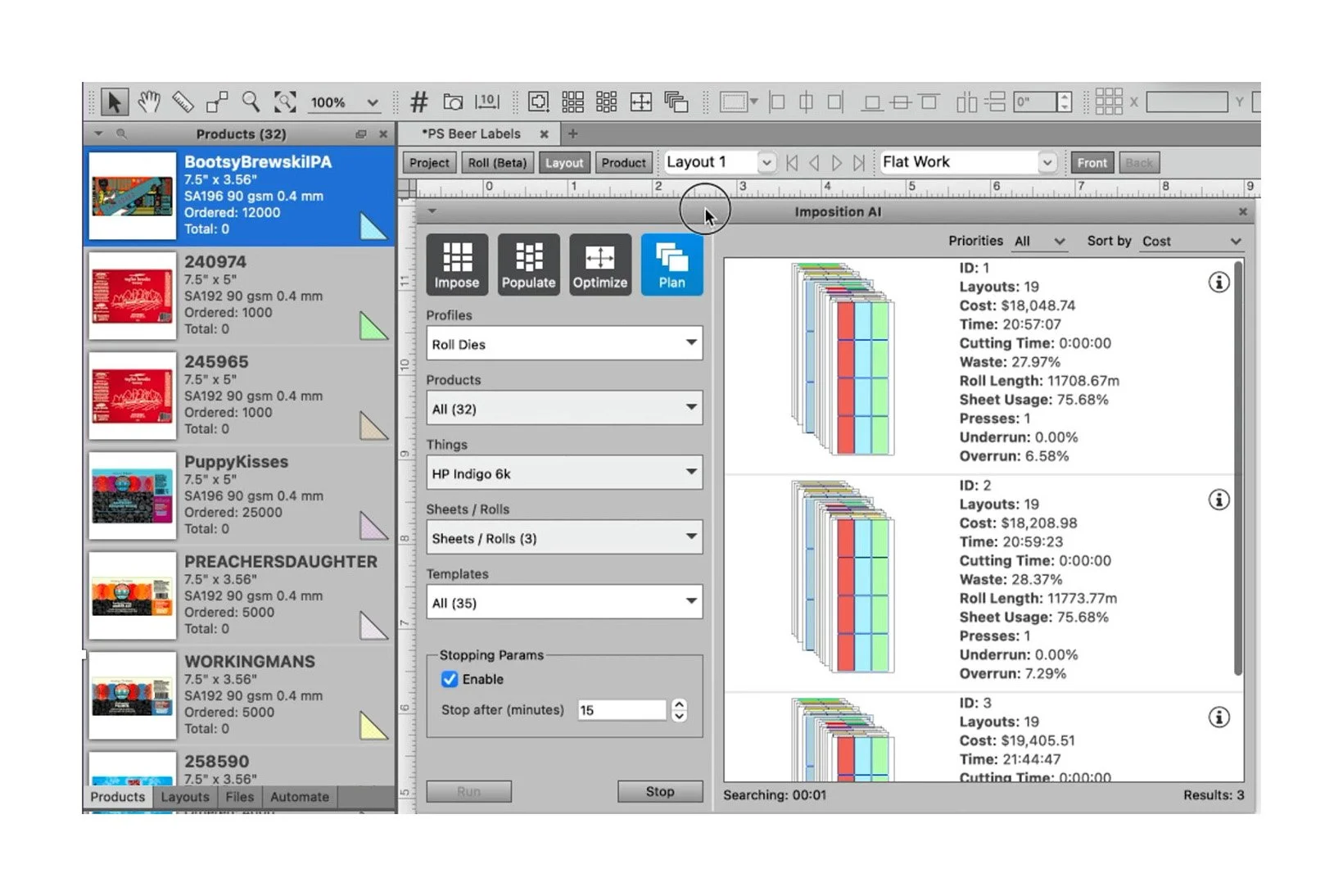The width and height of the screenshot is (1343, 896).
Task: Select the *PS Beer Labels document tab
Action: [471, 133]
